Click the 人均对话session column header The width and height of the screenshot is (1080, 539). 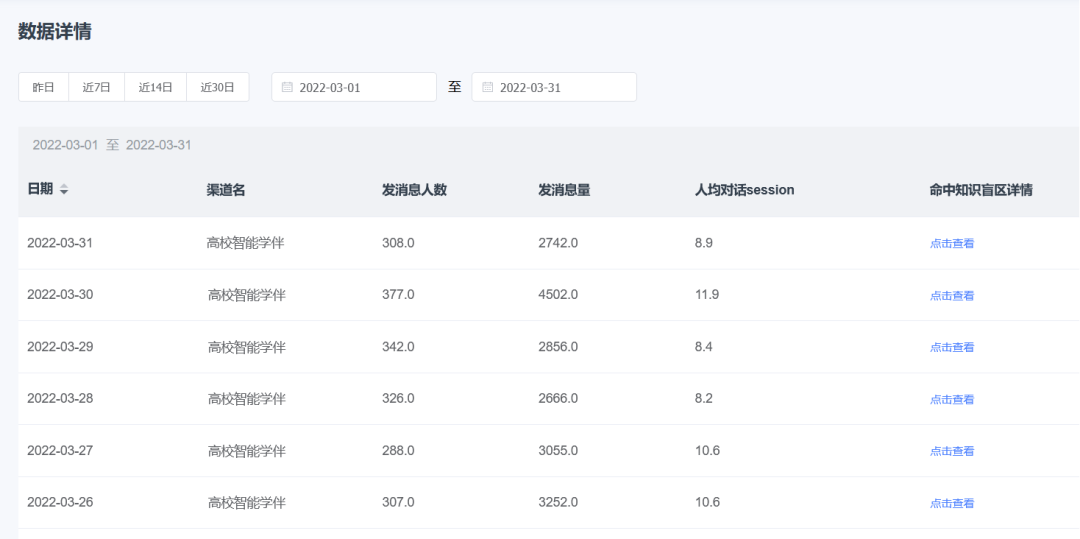pos(745,190)
